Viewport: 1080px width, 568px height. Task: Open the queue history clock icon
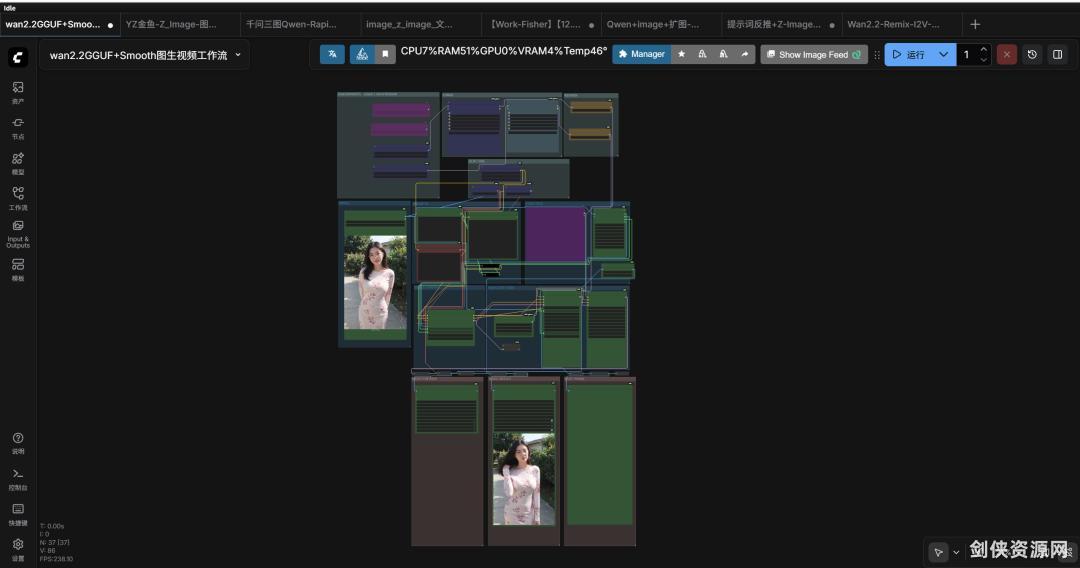(1032, 54)
